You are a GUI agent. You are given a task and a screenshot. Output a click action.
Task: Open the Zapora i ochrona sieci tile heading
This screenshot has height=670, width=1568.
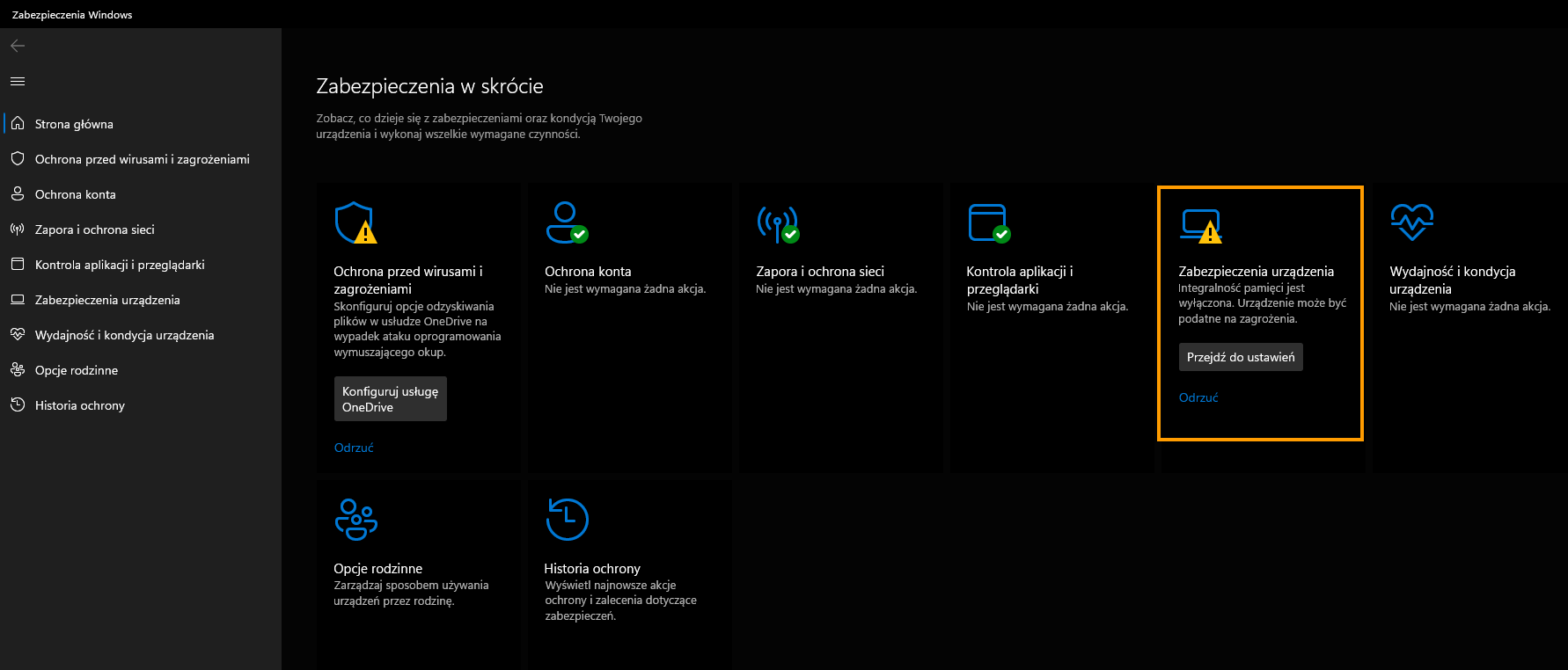point(820,272)
